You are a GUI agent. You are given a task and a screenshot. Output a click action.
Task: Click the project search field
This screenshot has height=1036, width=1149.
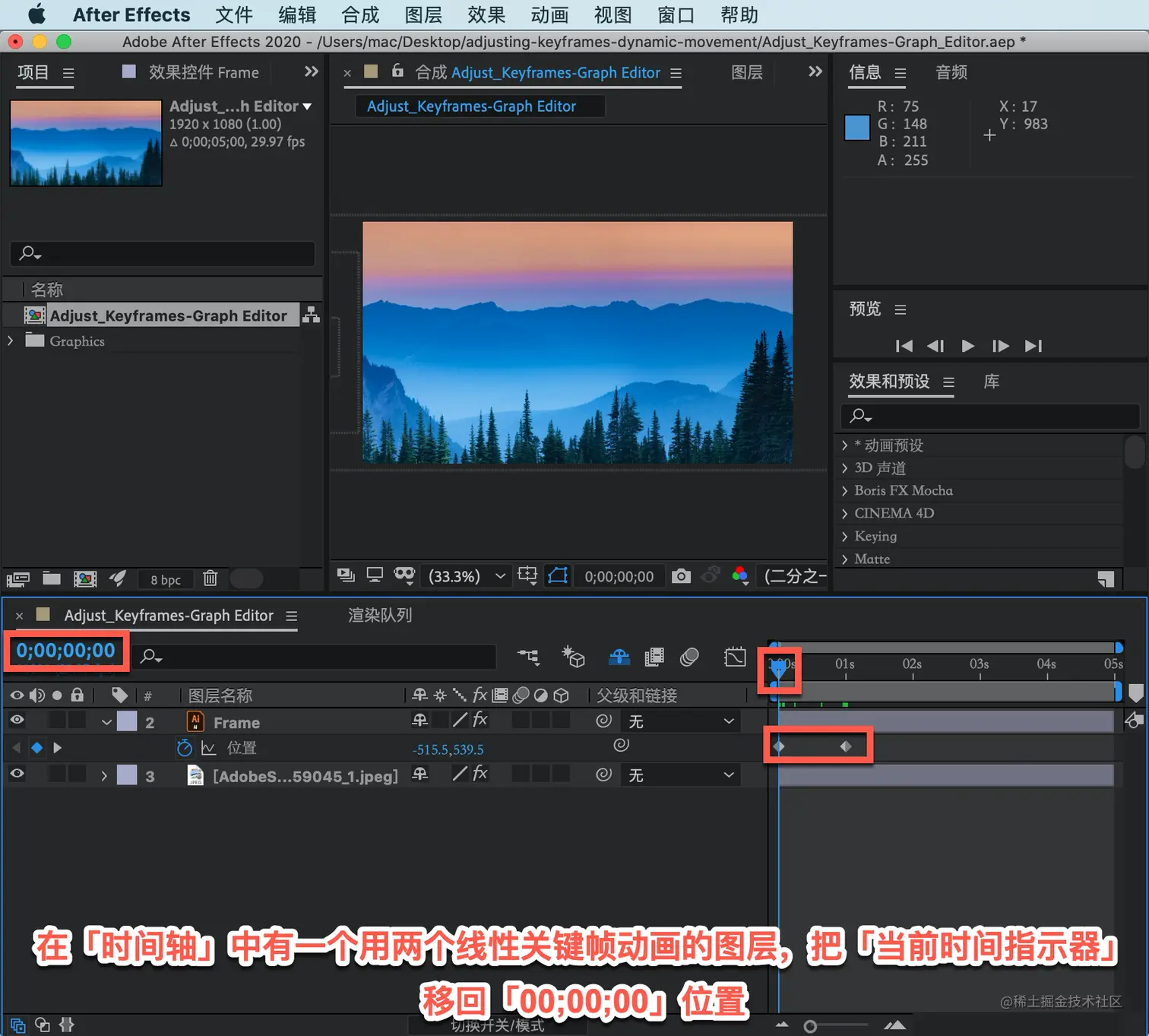coord(163,253)
